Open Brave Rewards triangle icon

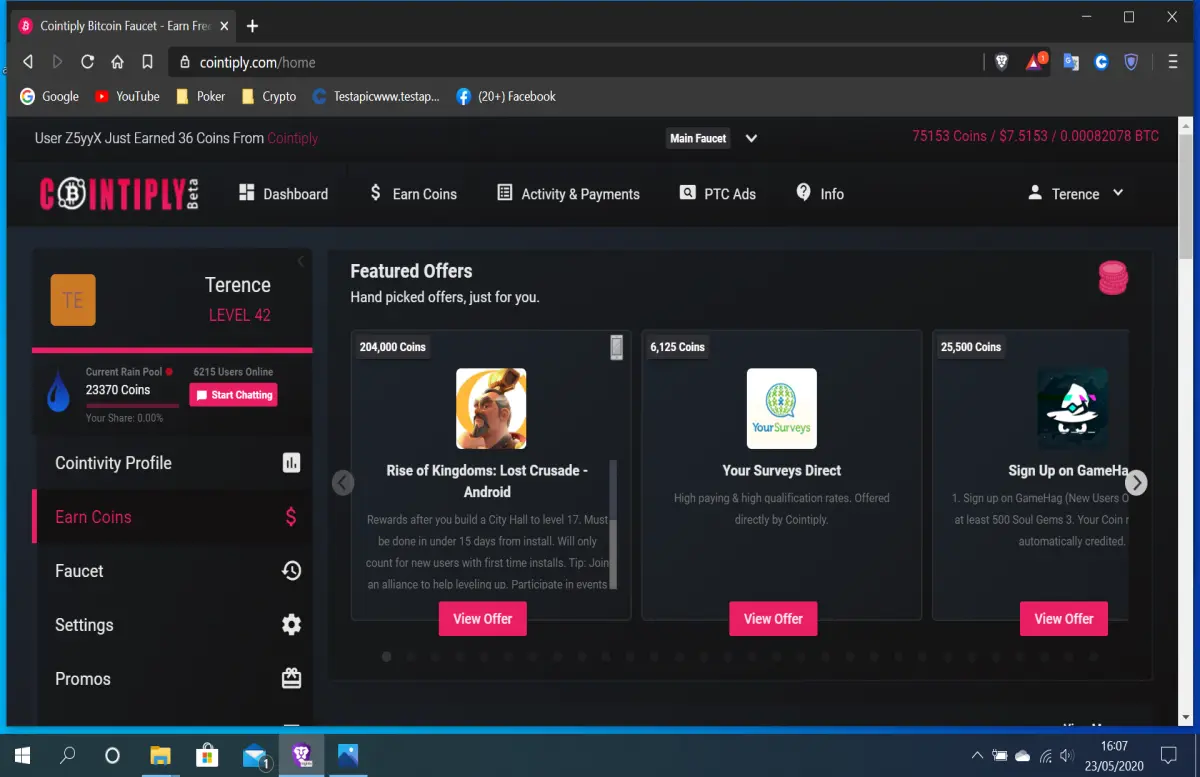point(1035,62)
